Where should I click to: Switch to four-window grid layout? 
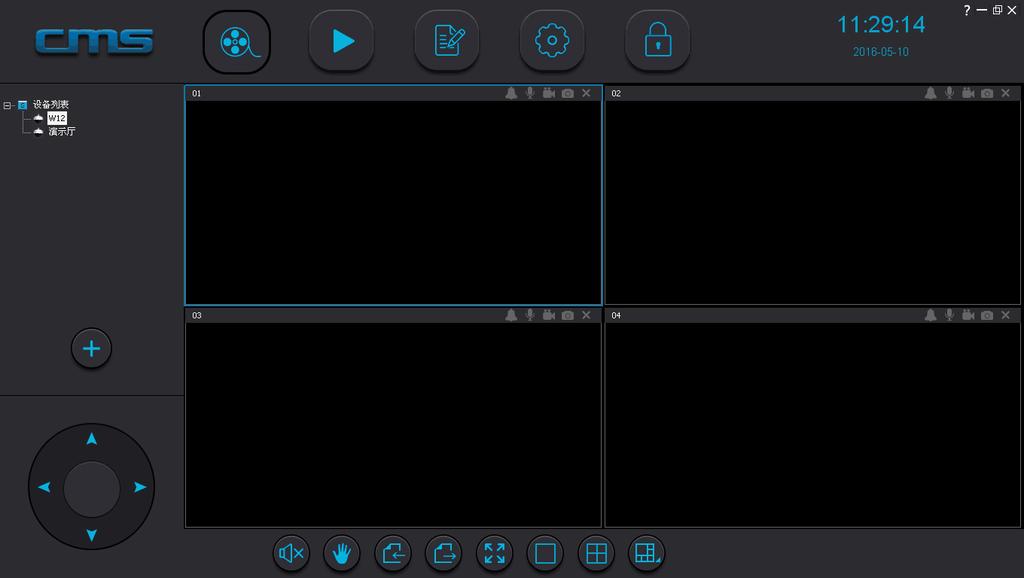596,554
